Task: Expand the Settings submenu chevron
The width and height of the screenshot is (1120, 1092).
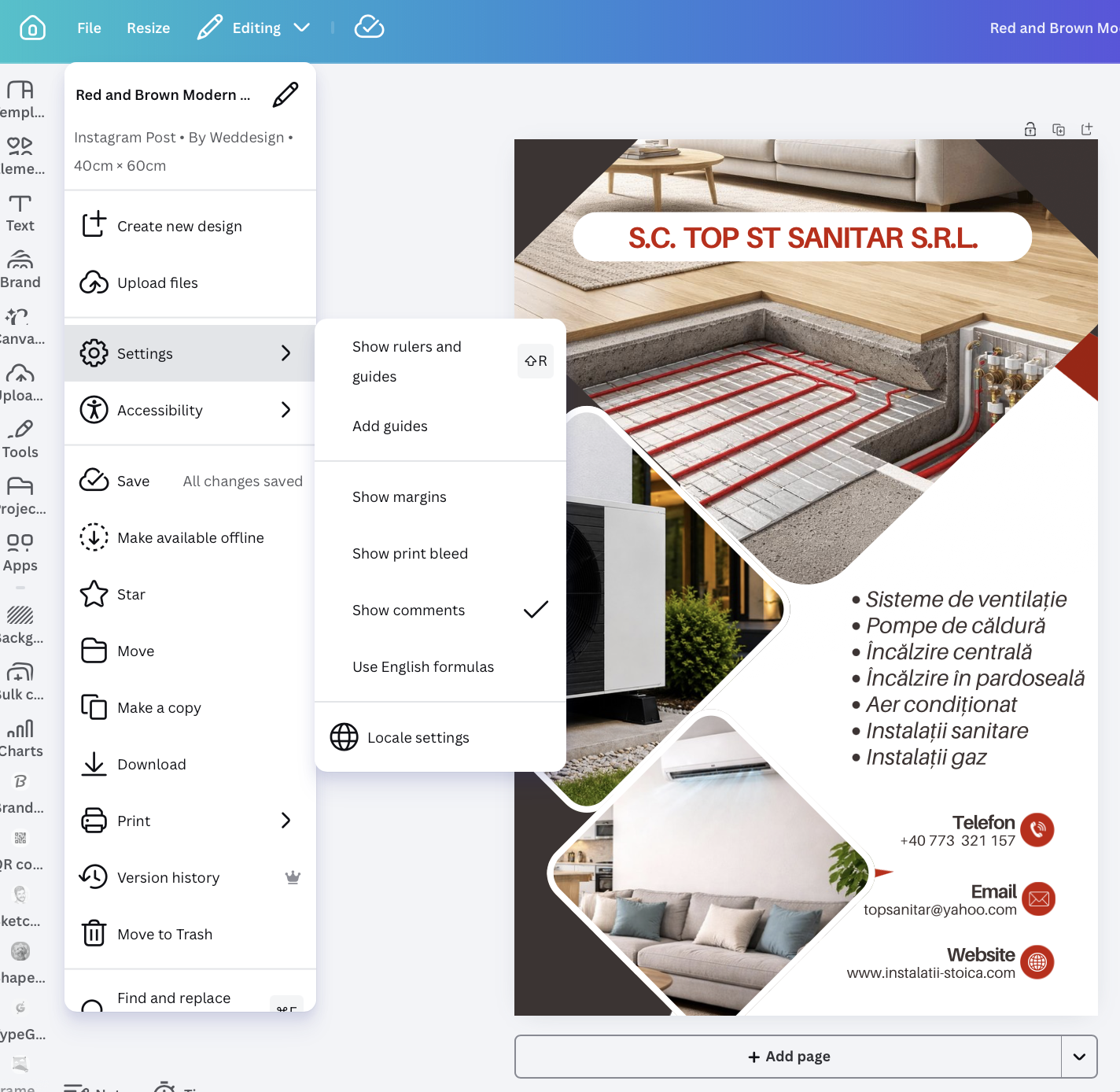Action: click(286, 353)
